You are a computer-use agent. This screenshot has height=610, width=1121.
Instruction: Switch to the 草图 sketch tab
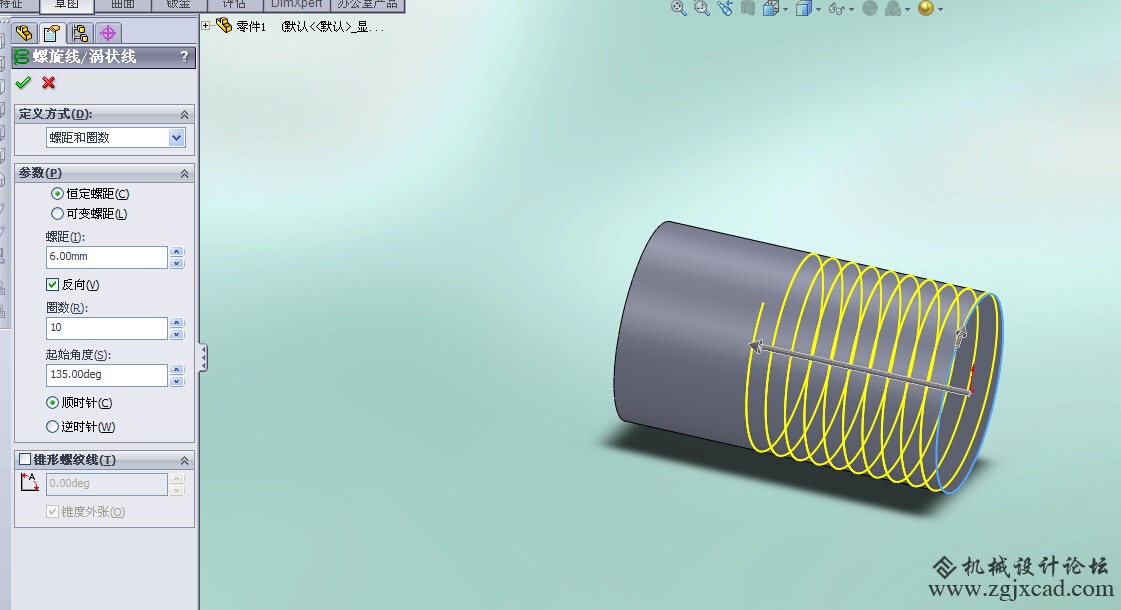[x=66, y=5]
